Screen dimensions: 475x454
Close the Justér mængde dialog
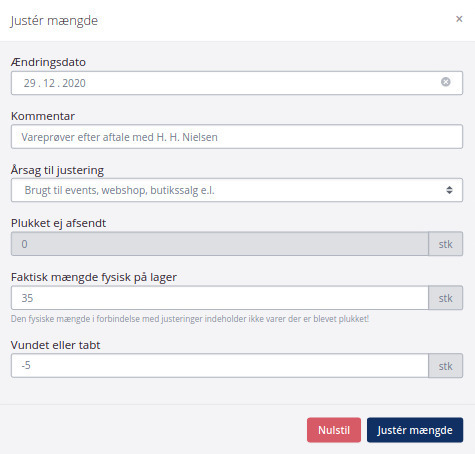pos(459,19)
